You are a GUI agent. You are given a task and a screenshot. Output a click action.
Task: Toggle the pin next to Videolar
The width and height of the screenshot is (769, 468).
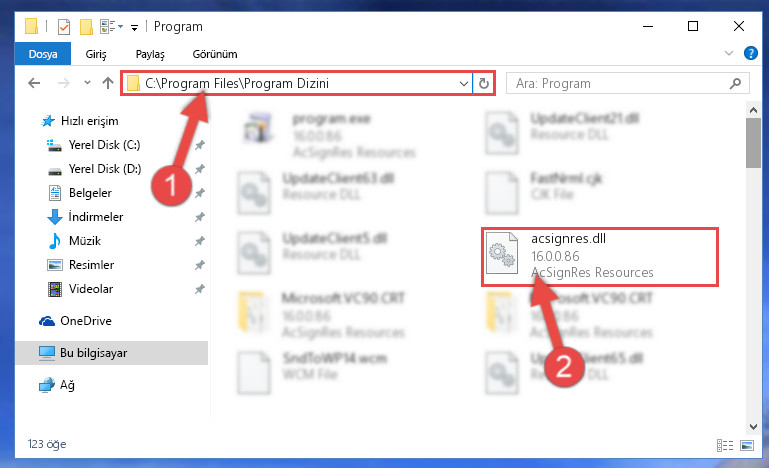tap(200, 289)
